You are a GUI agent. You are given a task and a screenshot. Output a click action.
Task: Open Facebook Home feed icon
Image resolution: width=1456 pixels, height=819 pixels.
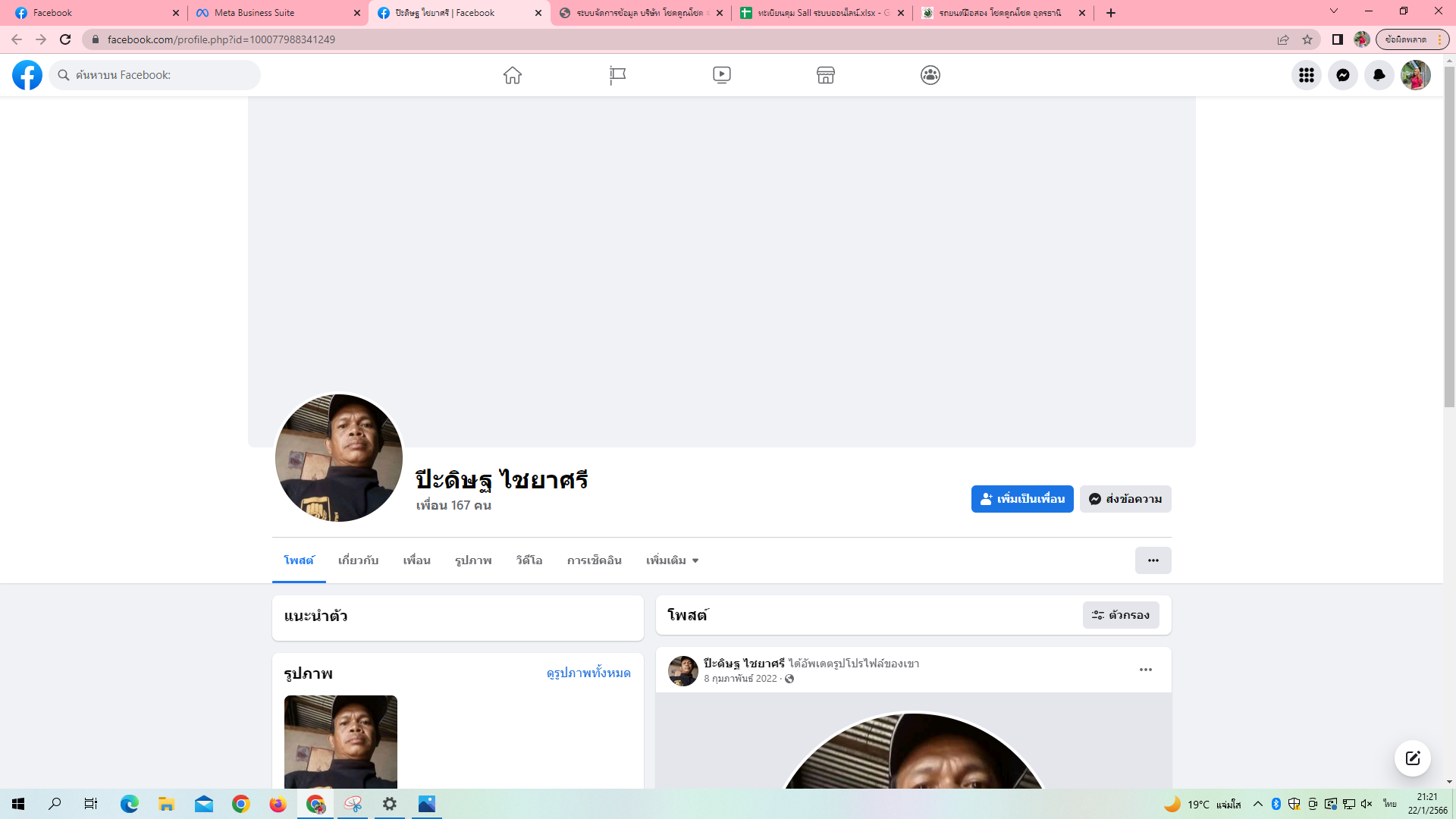pos(513,75)
